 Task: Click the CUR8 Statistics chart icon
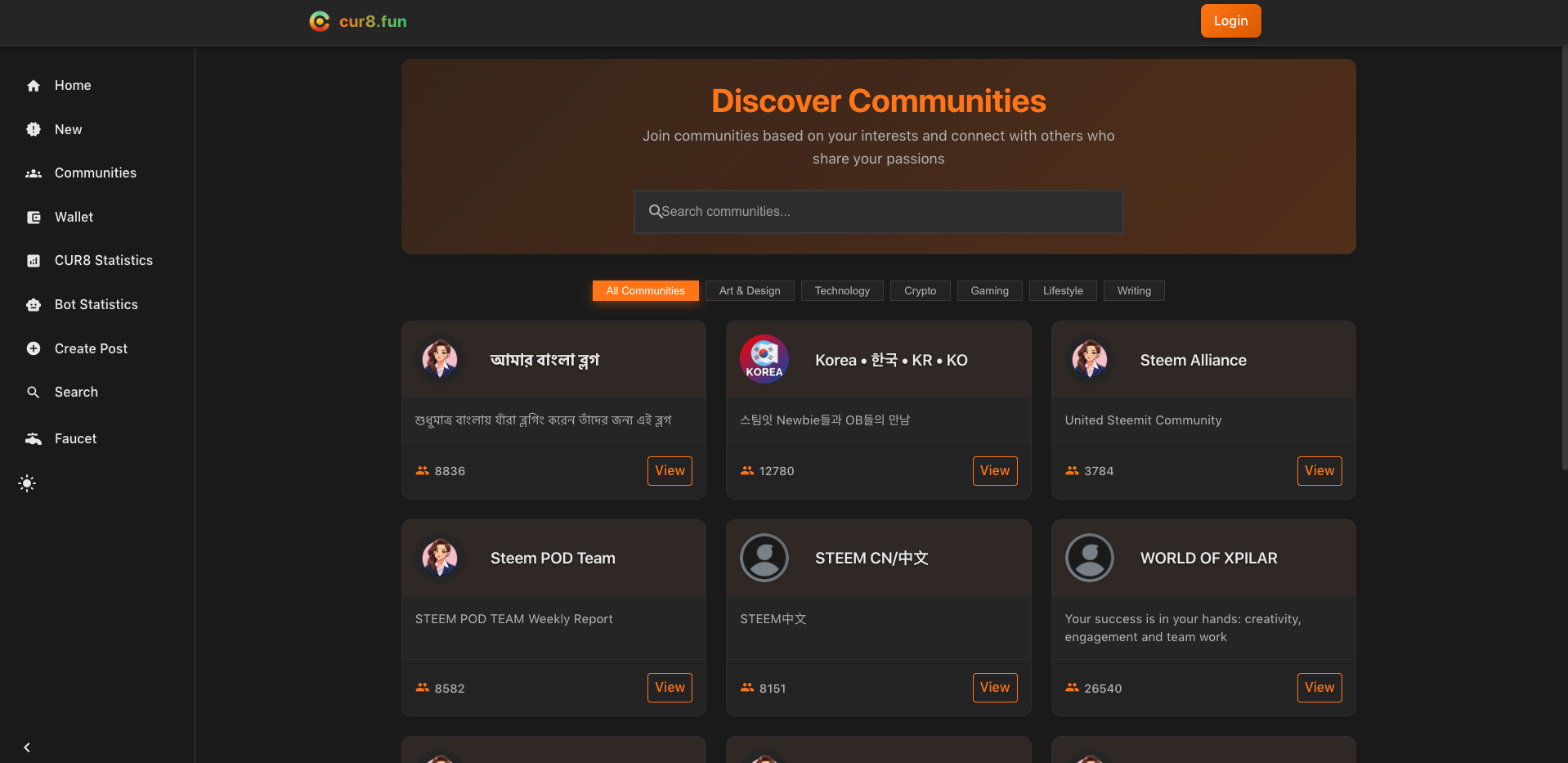click(34, 261)
